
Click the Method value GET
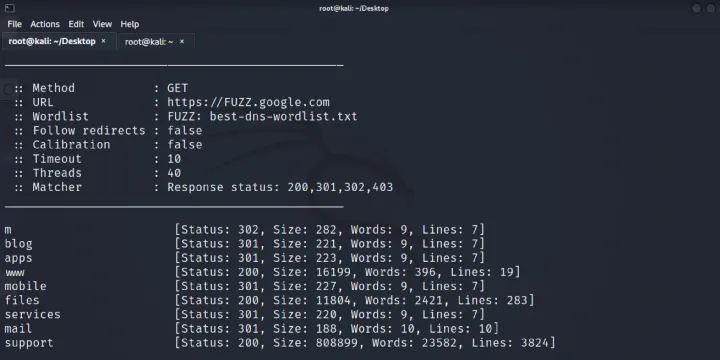pos(177,88)
